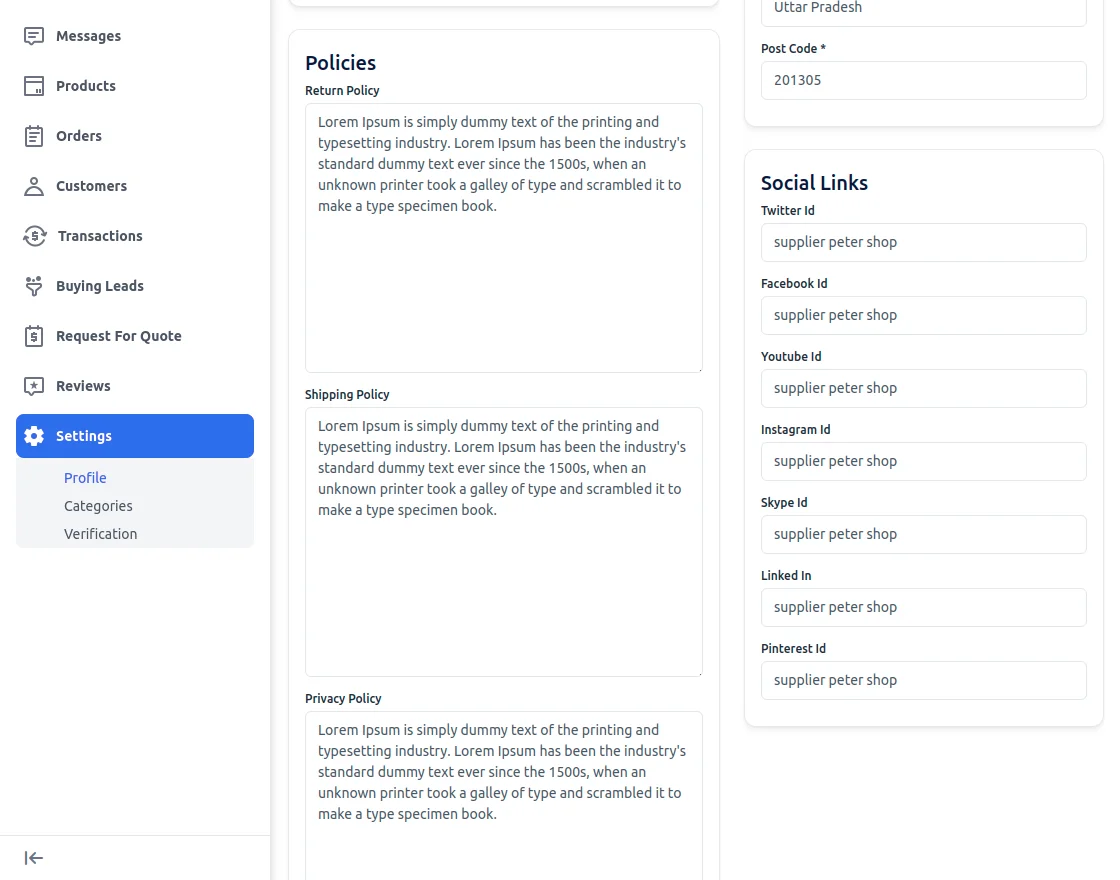Image resolution: width=1120 pixels, height=880 pixels.
Task: Click the Products box icon
Action: coord(34,86)
